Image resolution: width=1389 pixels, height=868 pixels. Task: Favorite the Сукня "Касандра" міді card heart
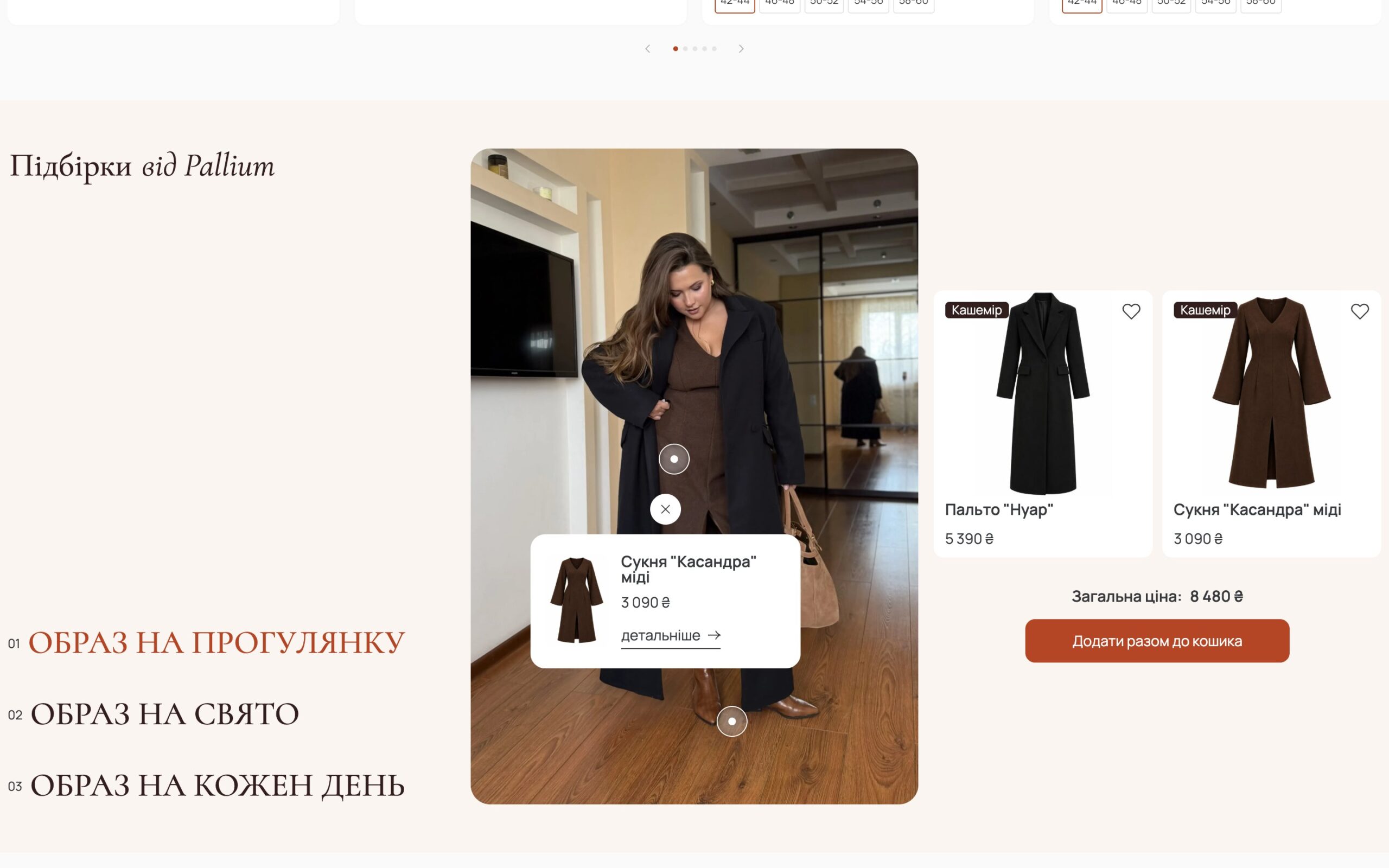coord(1359,311)
